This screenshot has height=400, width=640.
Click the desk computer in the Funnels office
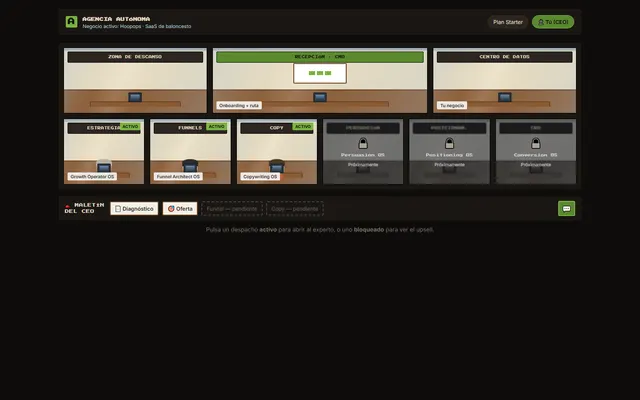point(190,167)
